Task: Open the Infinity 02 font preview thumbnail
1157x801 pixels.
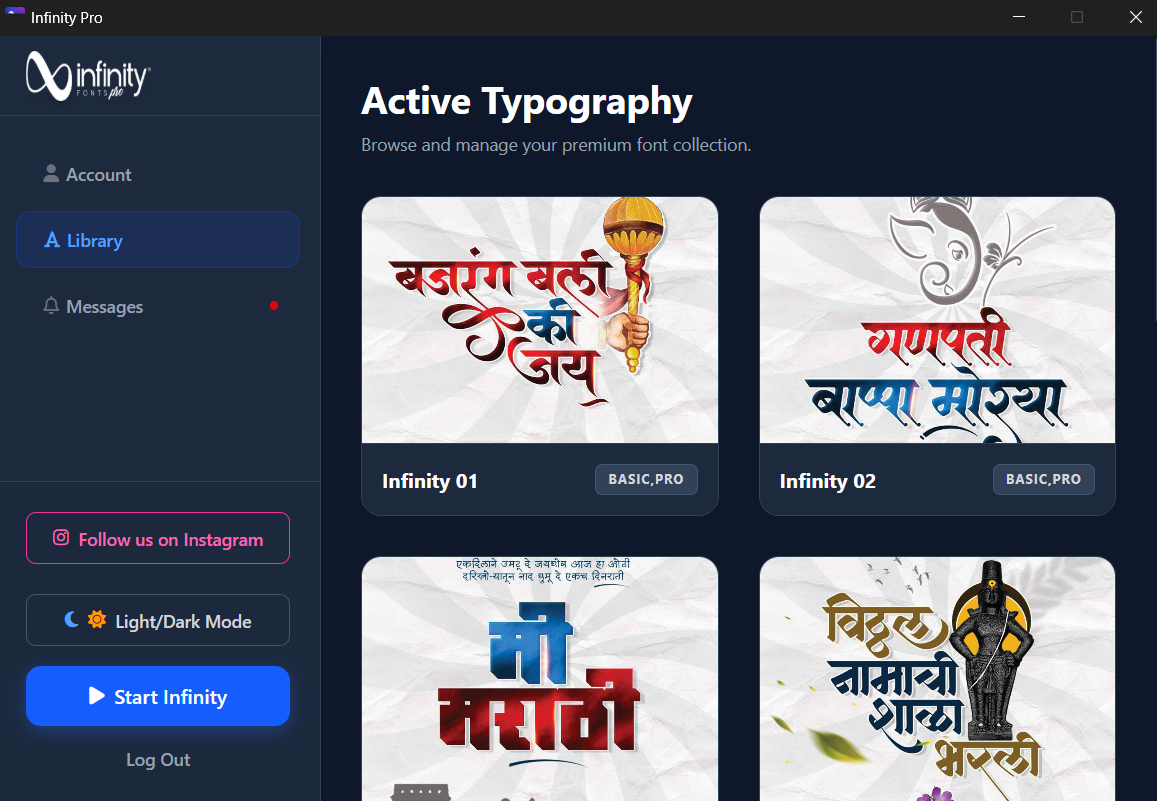Action: tap(937, 320)
